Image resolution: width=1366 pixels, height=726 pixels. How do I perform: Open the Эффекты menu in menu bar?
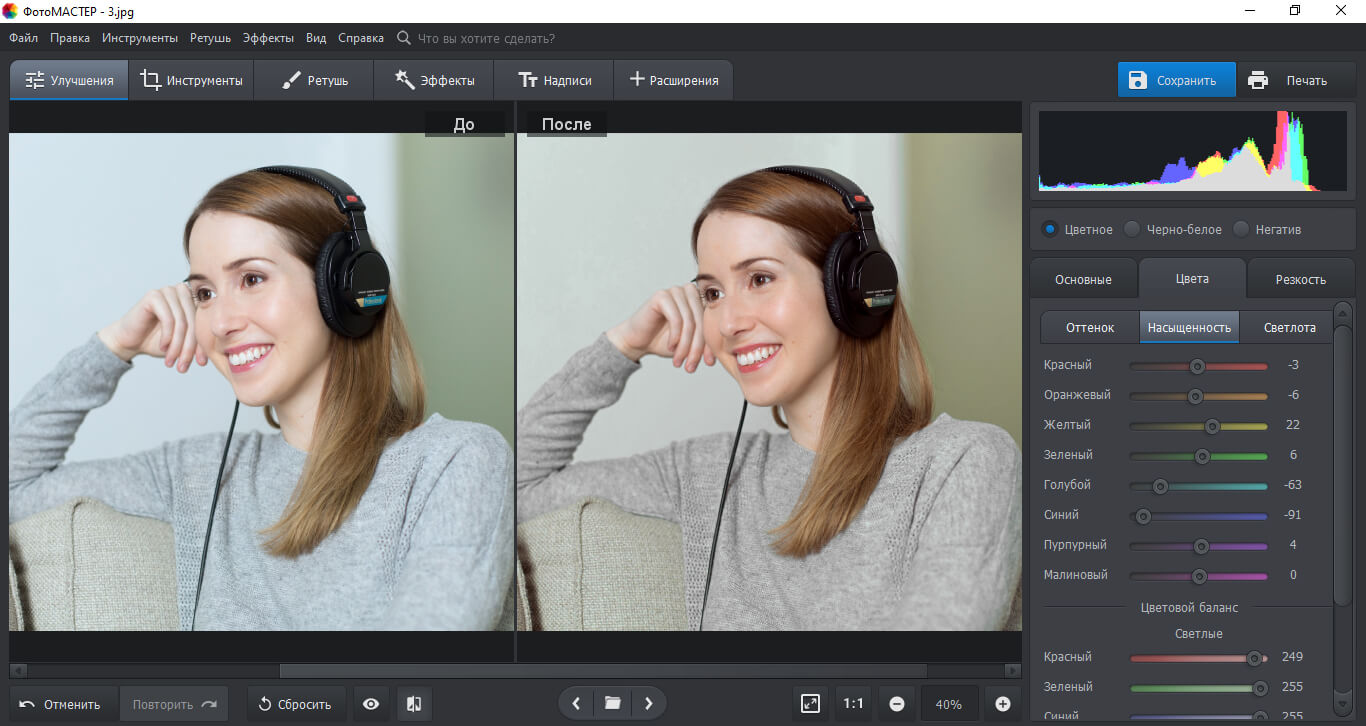click(268, 38)
